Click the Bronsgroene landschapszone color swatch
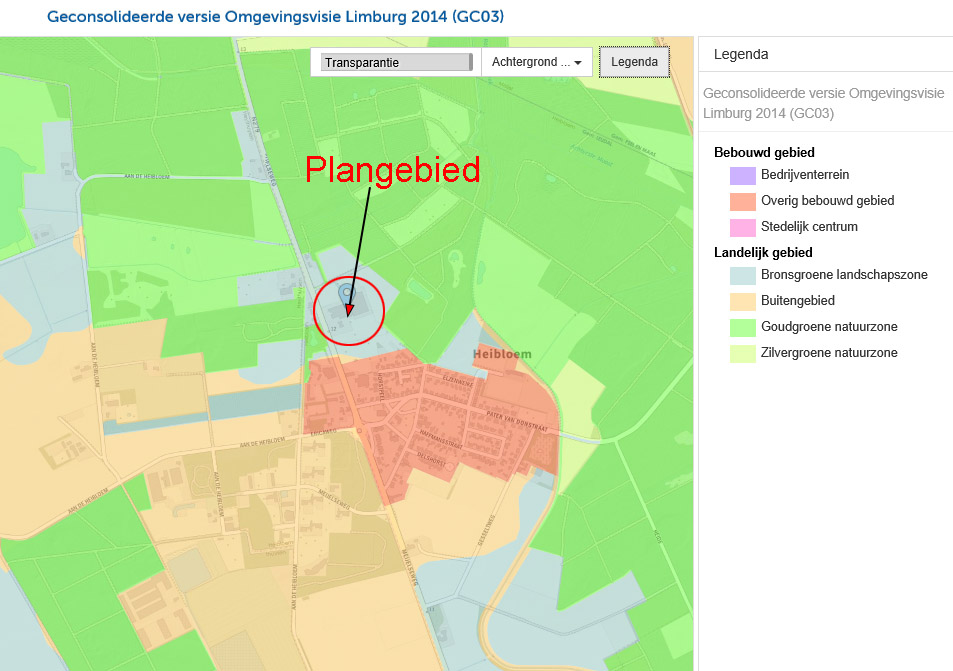 click(742, 275)
